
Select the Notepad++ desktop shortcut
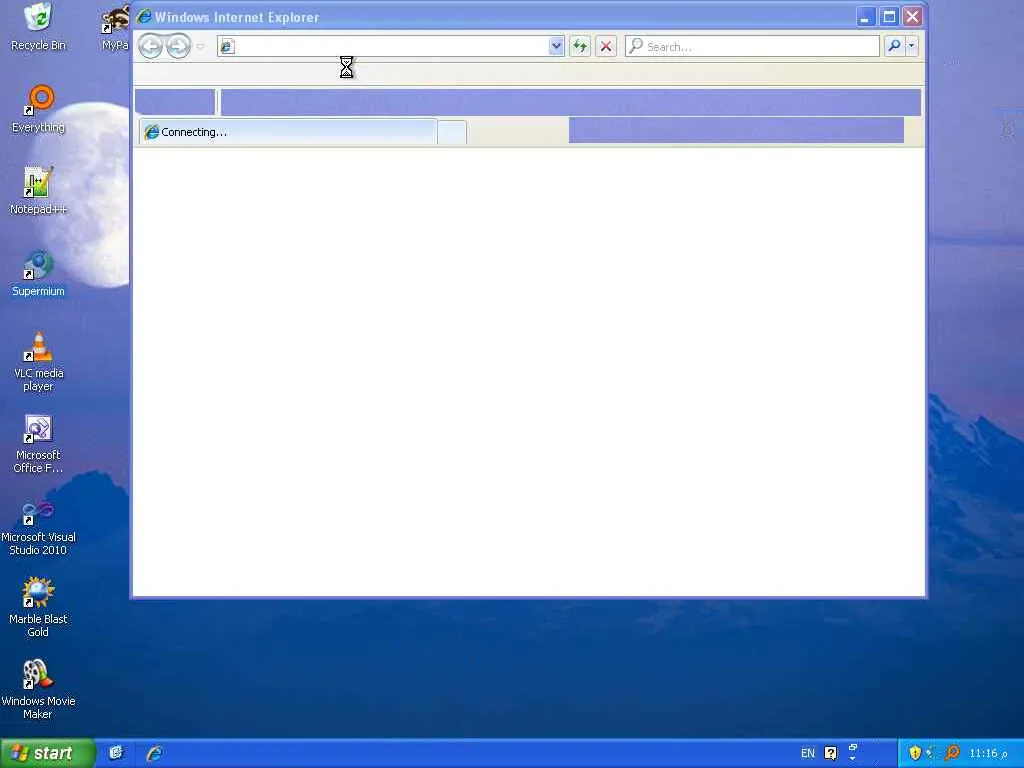click(x=39, y=191)
